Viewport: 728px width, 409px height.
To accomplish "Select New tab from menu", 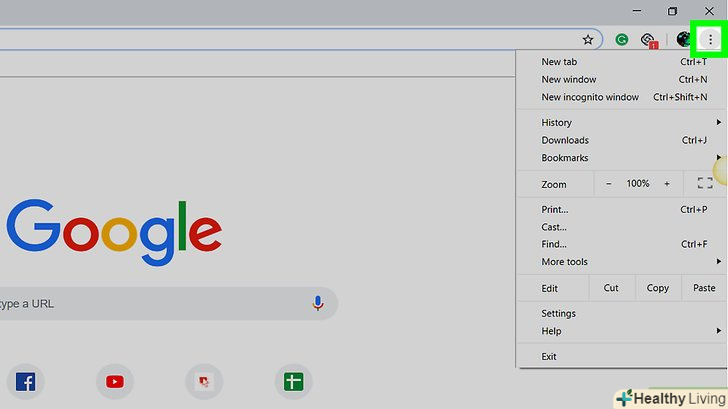I will click(x=622, y=62).
